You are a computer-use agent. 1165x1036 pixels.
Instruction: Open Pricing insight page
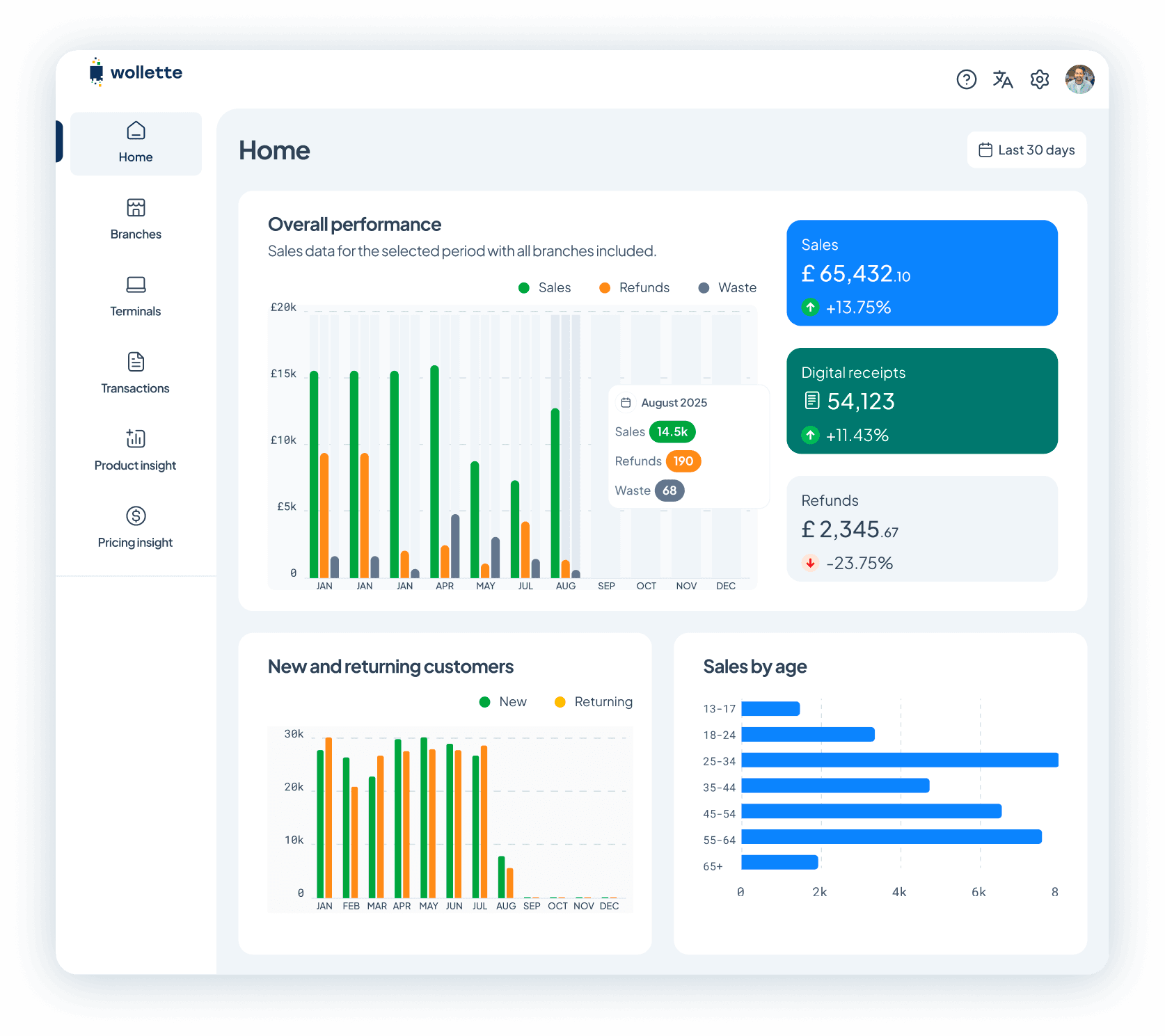click(x=136, y=528)
